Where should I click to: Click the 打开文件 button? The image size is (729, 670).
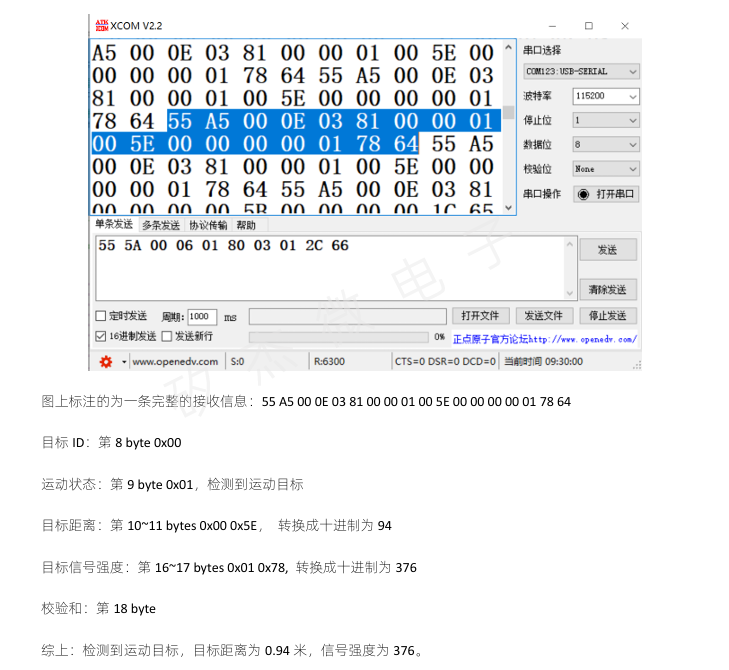pyautogui.click(x=481, y=316)
